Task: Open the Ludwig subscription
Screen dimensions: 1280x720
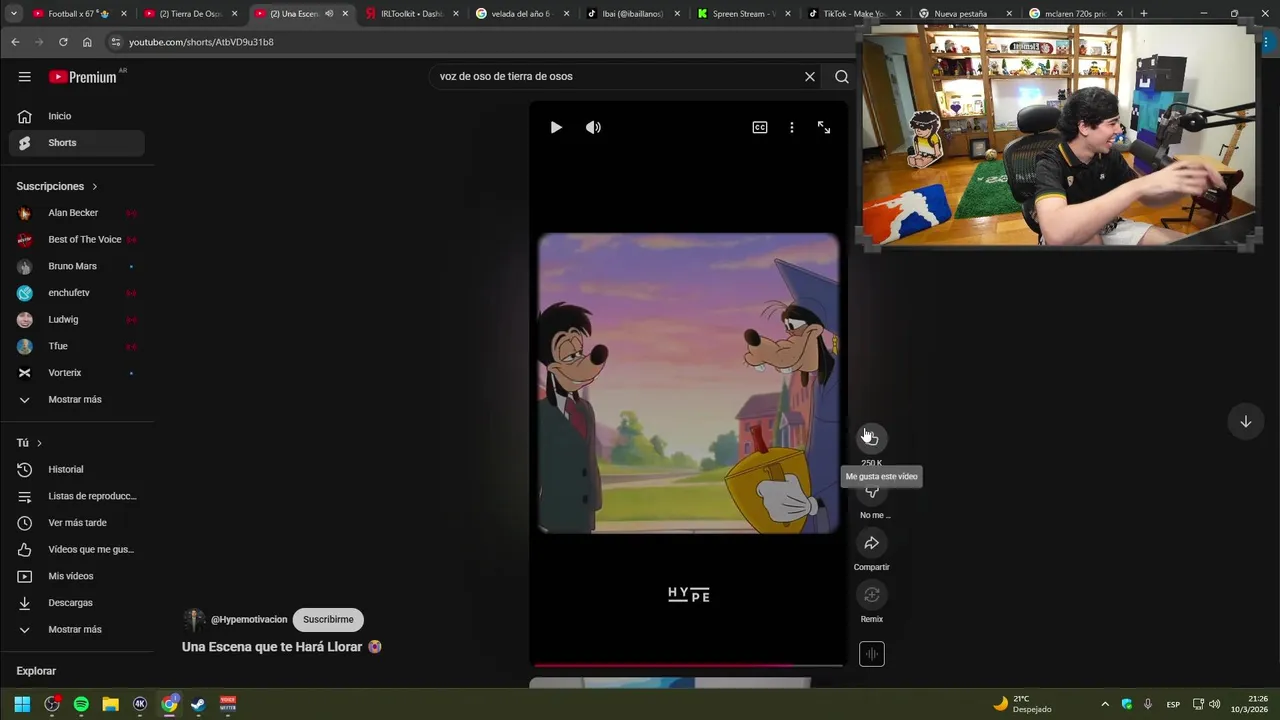Action: [x=77, y=319]
